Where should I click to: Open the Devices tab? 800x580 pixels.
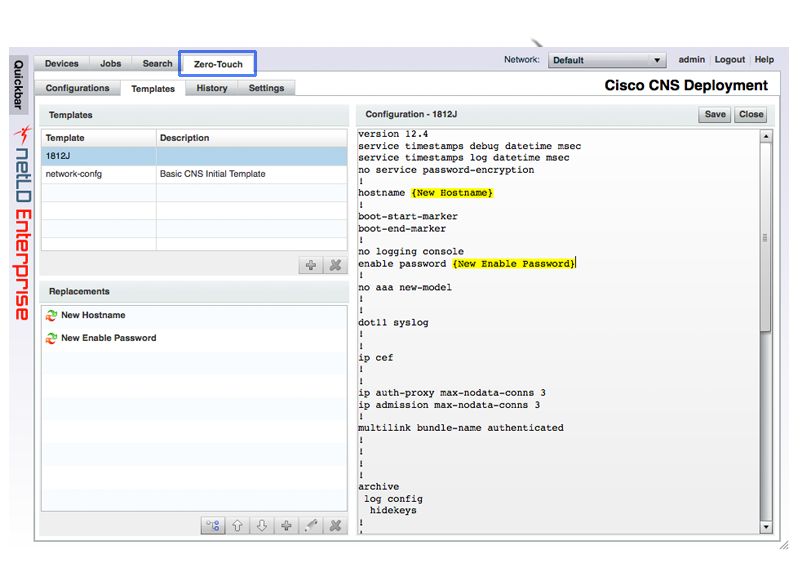click(62, 63)
